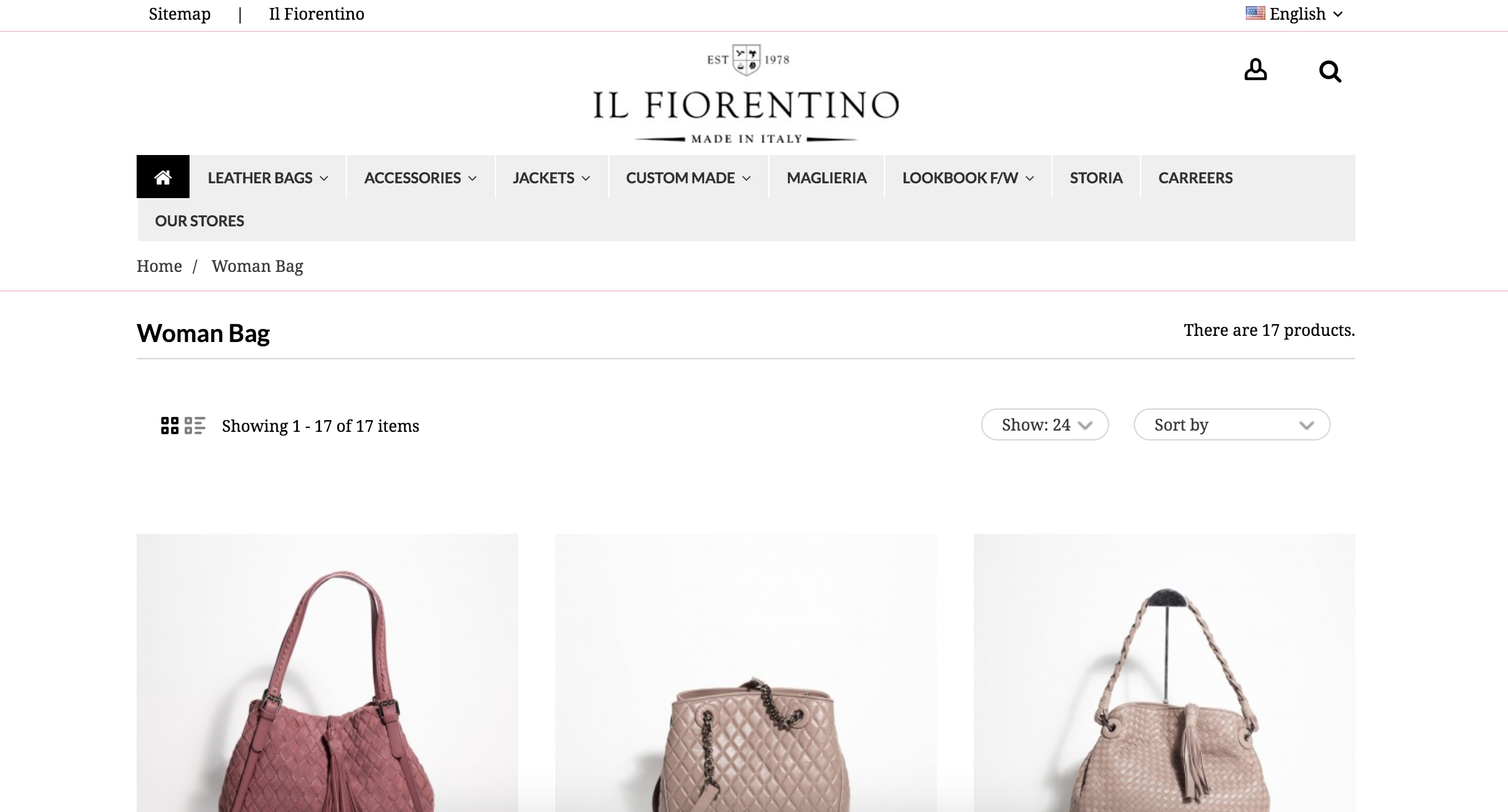Open the user account icon

click(1255, 70)
